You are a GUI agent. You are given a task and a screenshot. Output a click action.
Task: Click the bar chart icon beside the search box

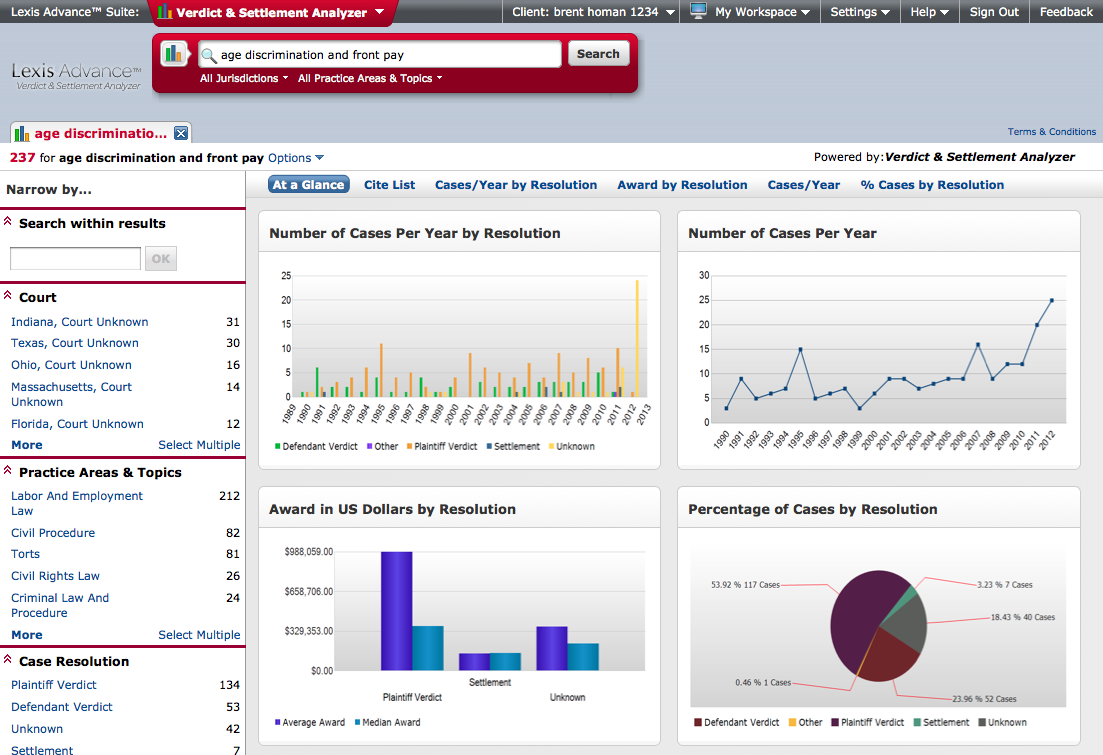pos(173,54)
